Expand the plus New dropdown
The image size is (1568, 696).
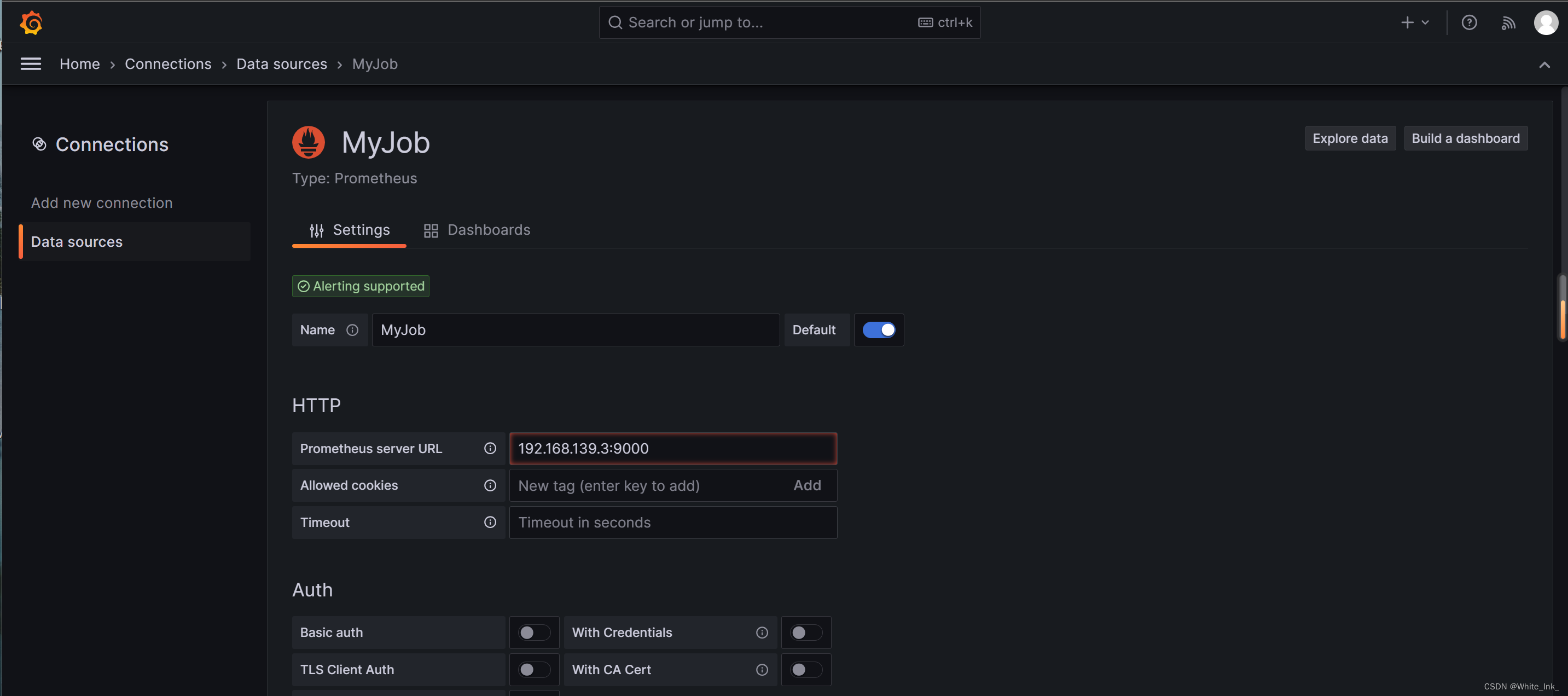1415,22
